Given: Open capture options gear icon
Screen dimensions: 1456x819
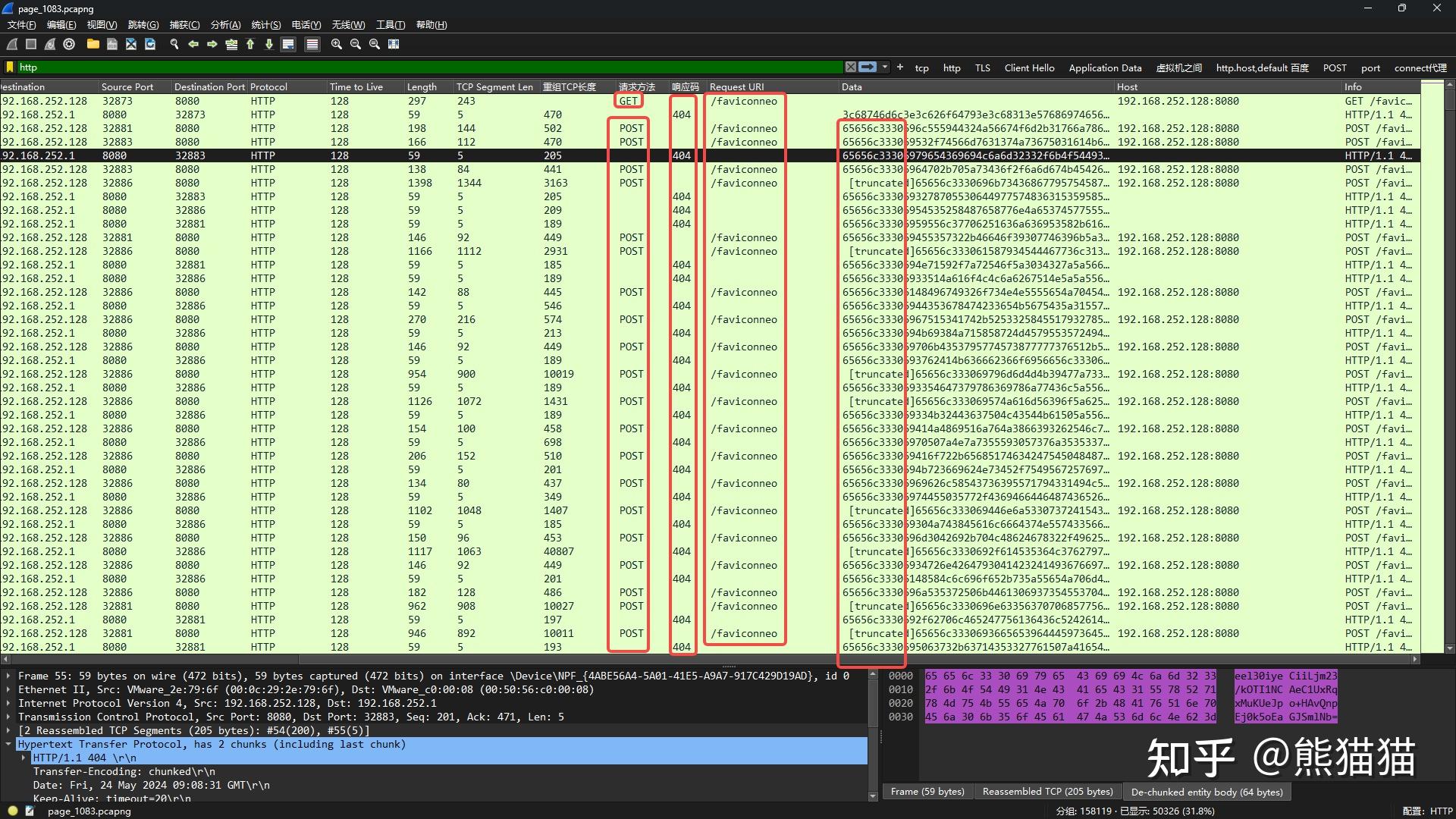Looking at the screenshot, I should point(69,44).
